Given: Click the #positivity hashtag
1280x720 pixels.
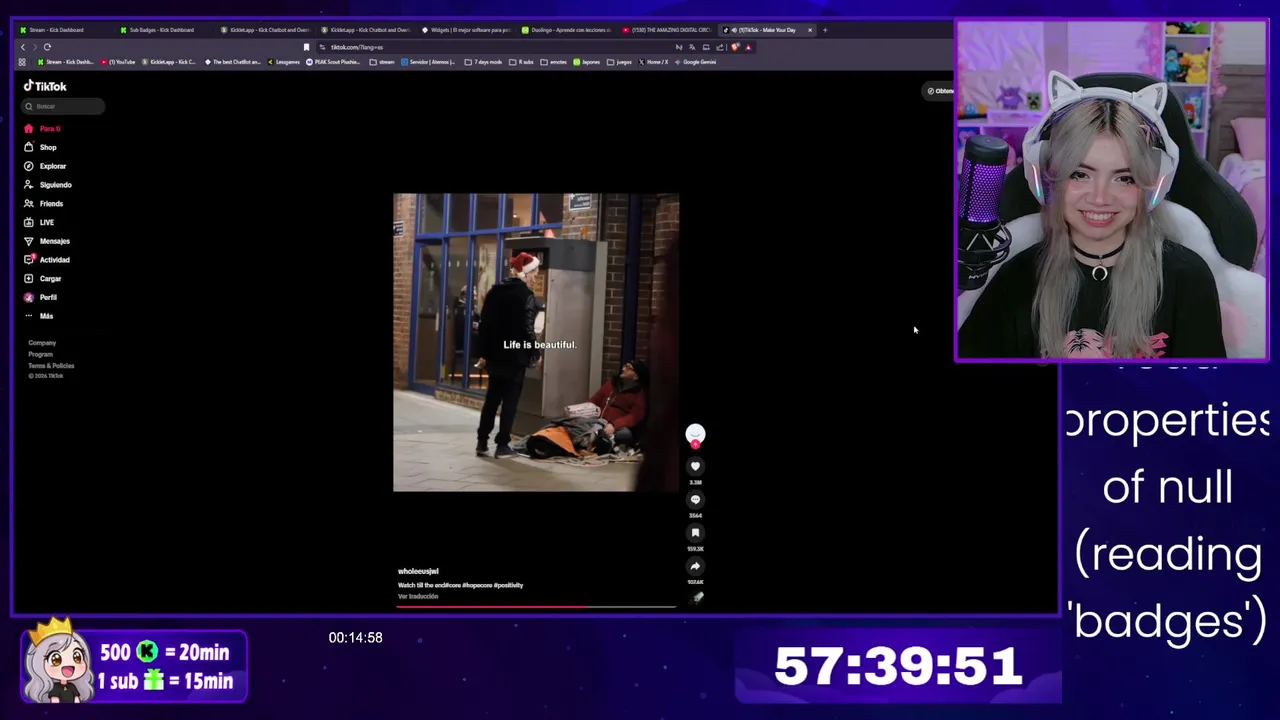Looking at the screenshot, I should (x=508, y=585).
